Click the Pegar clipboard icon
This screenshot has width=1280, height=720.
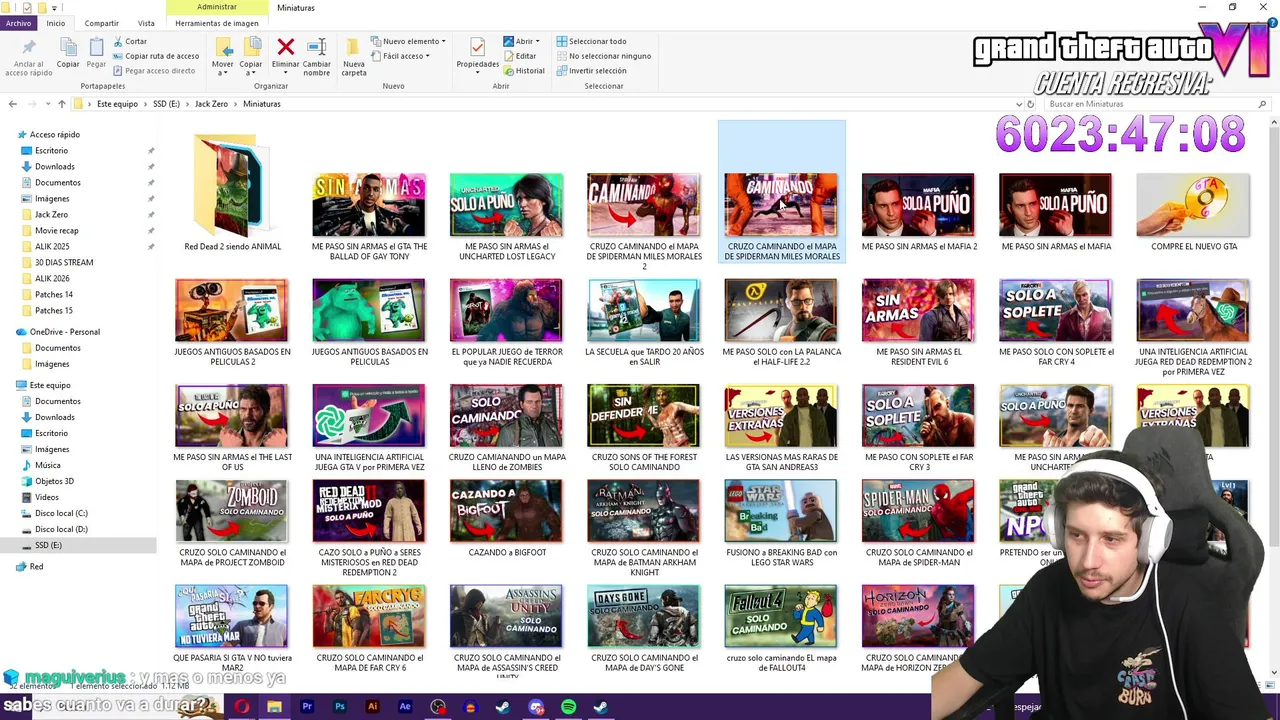(x=96, y=47)
